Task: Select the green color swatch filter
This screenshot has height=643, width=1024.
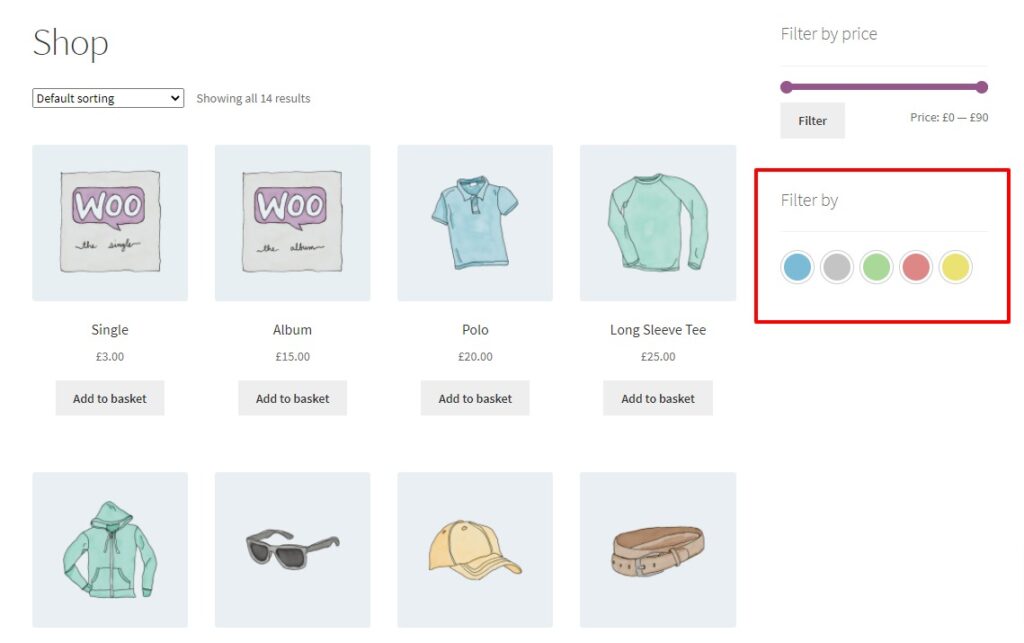Action: [x=876, y=267]
